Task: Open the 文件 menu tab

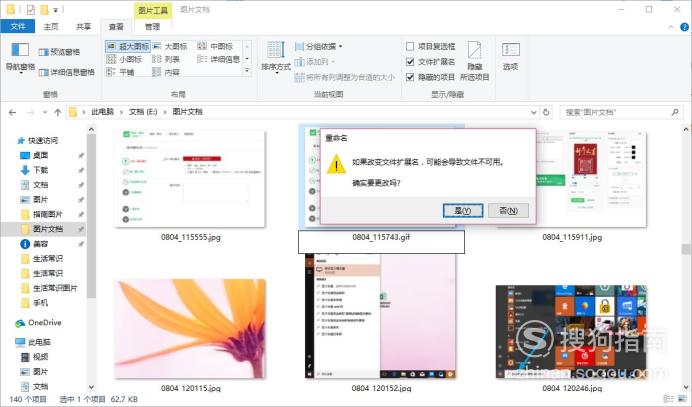Action: point(18,26)
